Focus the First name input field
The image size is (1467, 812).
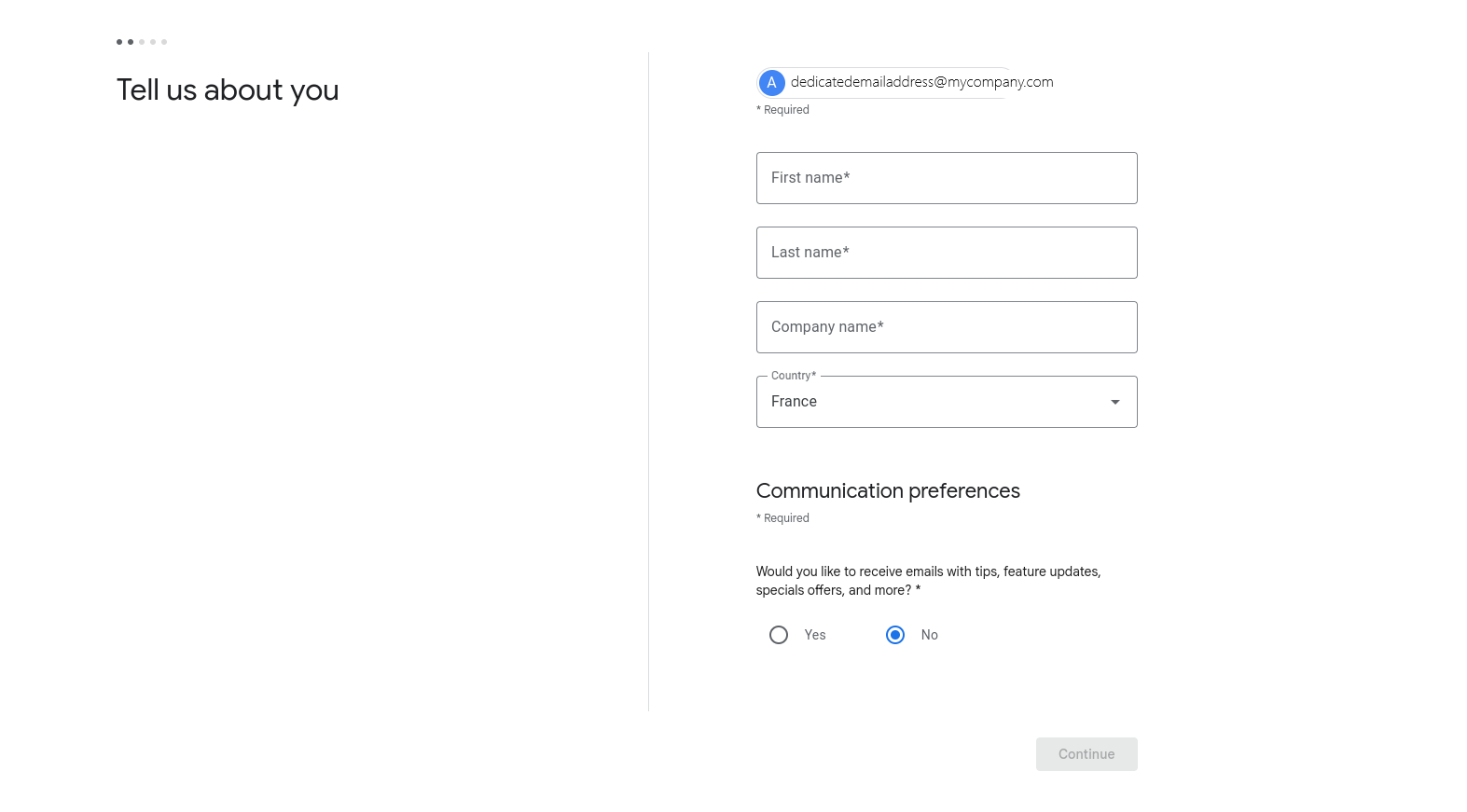[x=947, y=178]
